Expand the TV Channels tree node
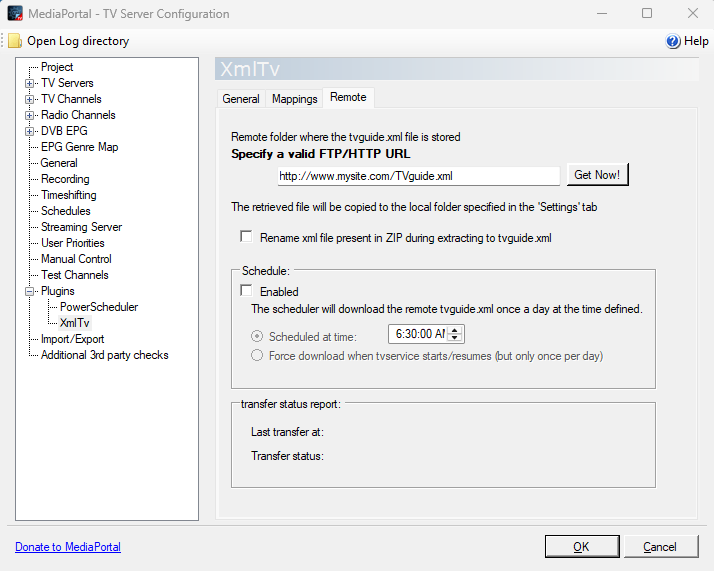This screenshot has width=714, height=571. 30,99
